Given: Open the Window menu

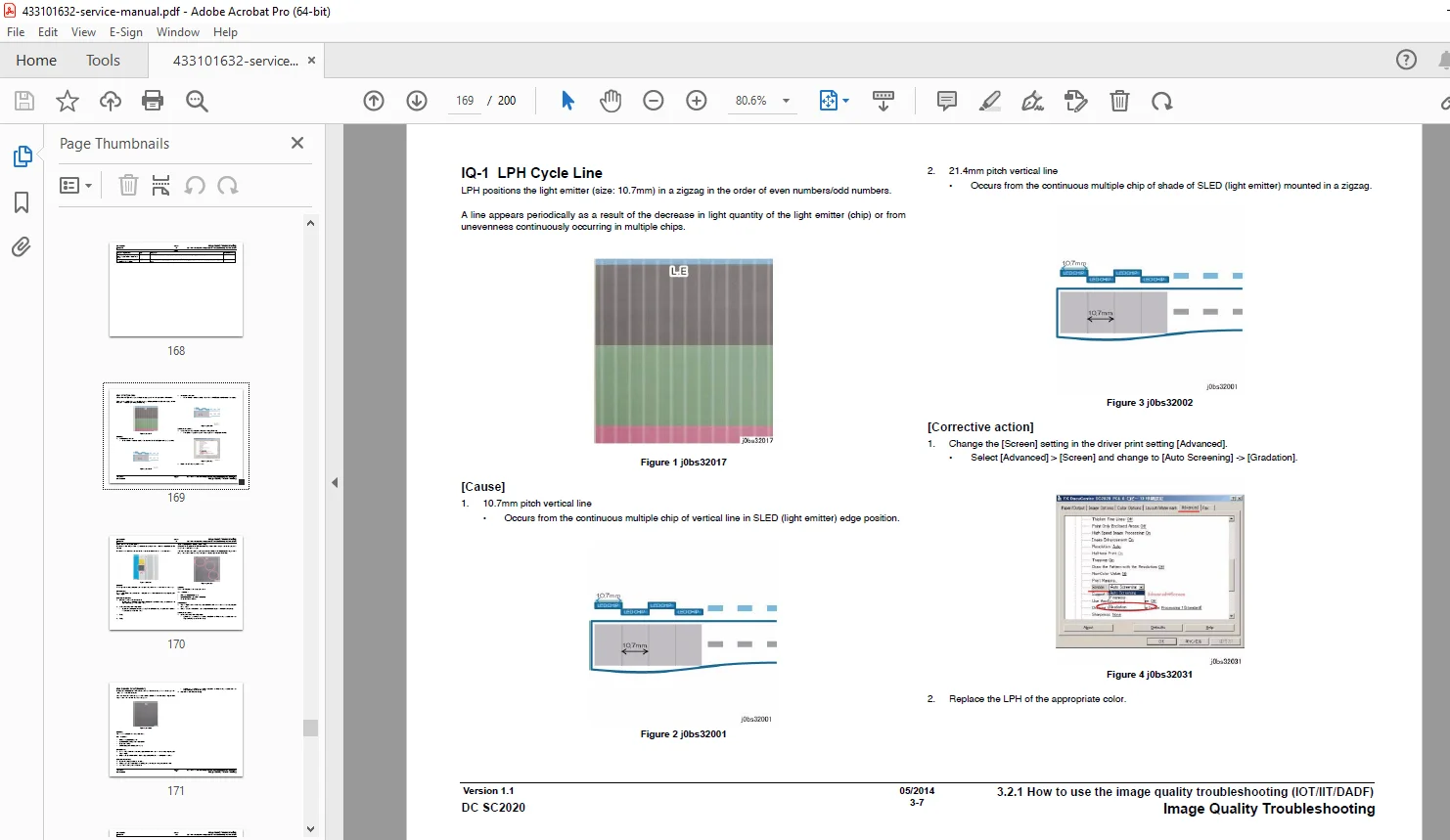Looking at the screenshot, I should point(178,32).
